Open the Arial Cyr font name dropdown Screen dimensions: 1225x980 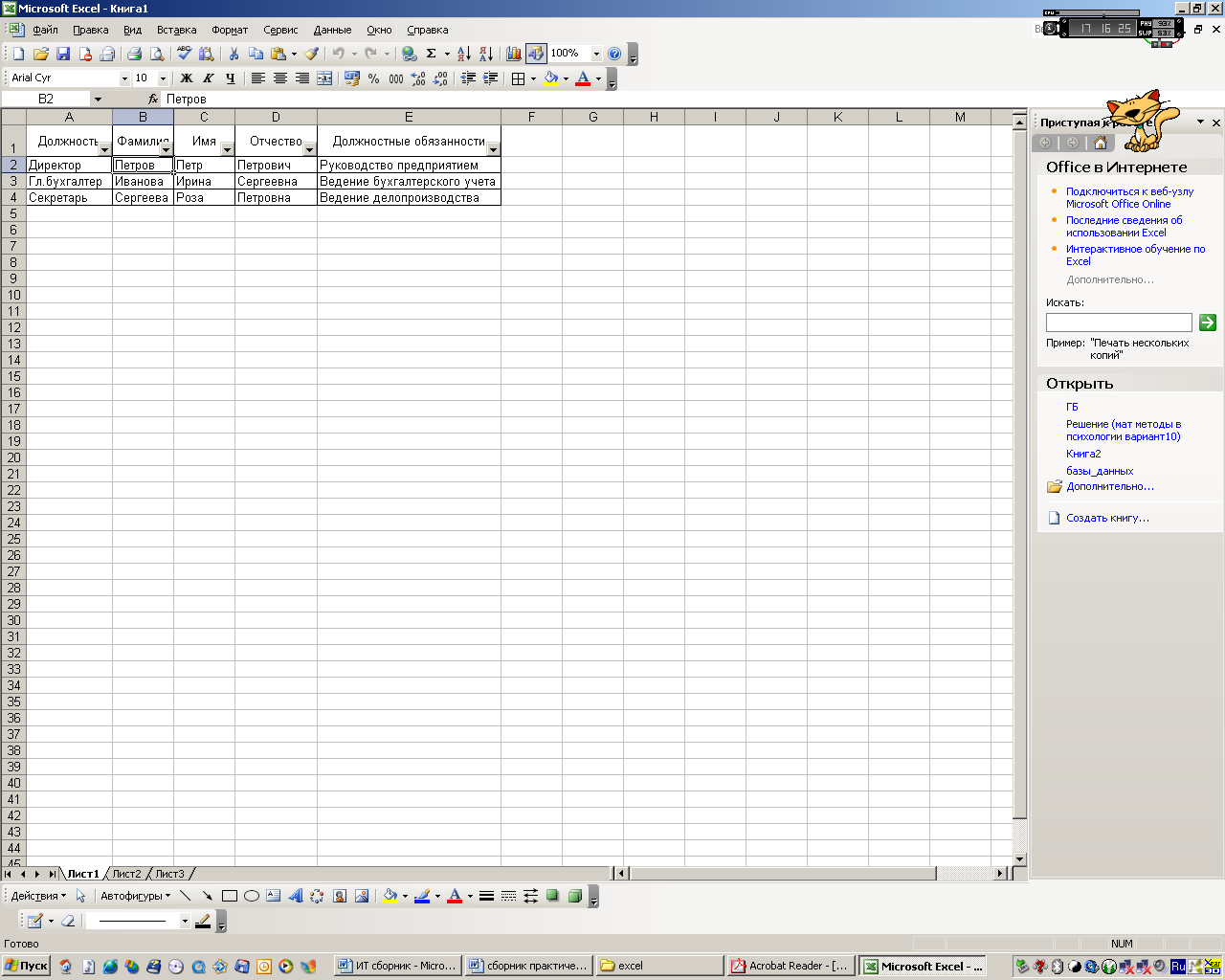(124, 78)
